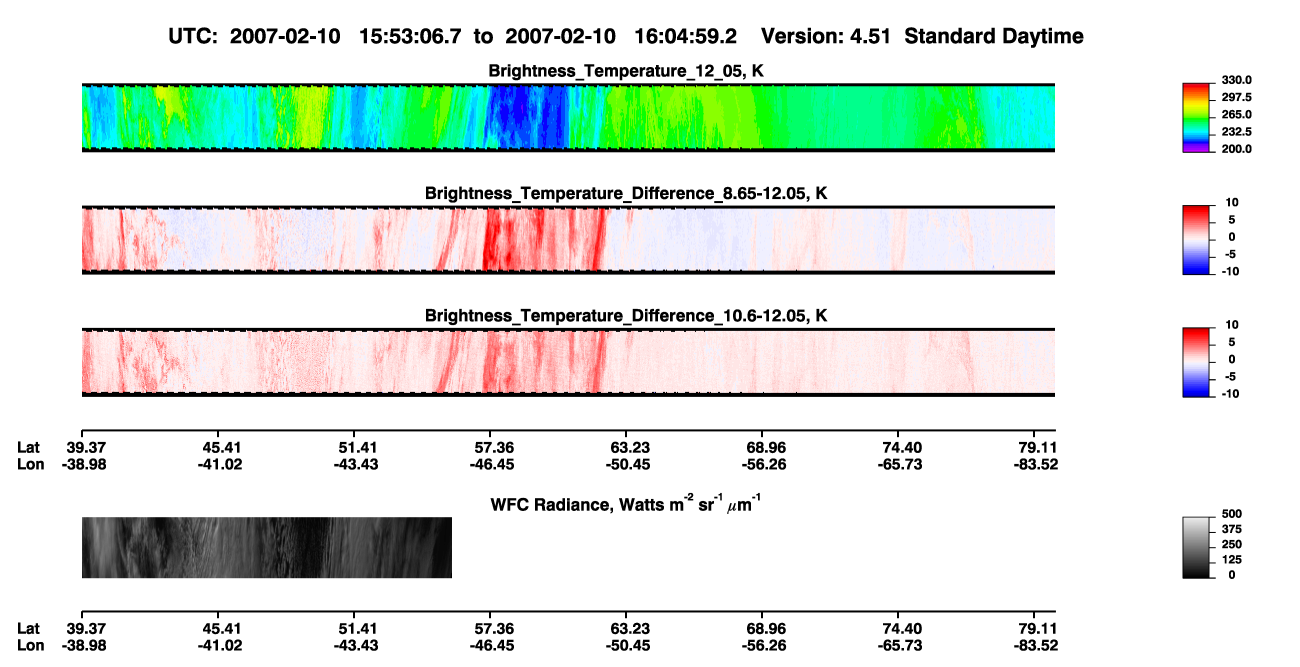The width and height of the screenshot is (1300, 667).
Task: Click the grayscale WFC Radiance colorbar
Action: tap(1197, 547)
